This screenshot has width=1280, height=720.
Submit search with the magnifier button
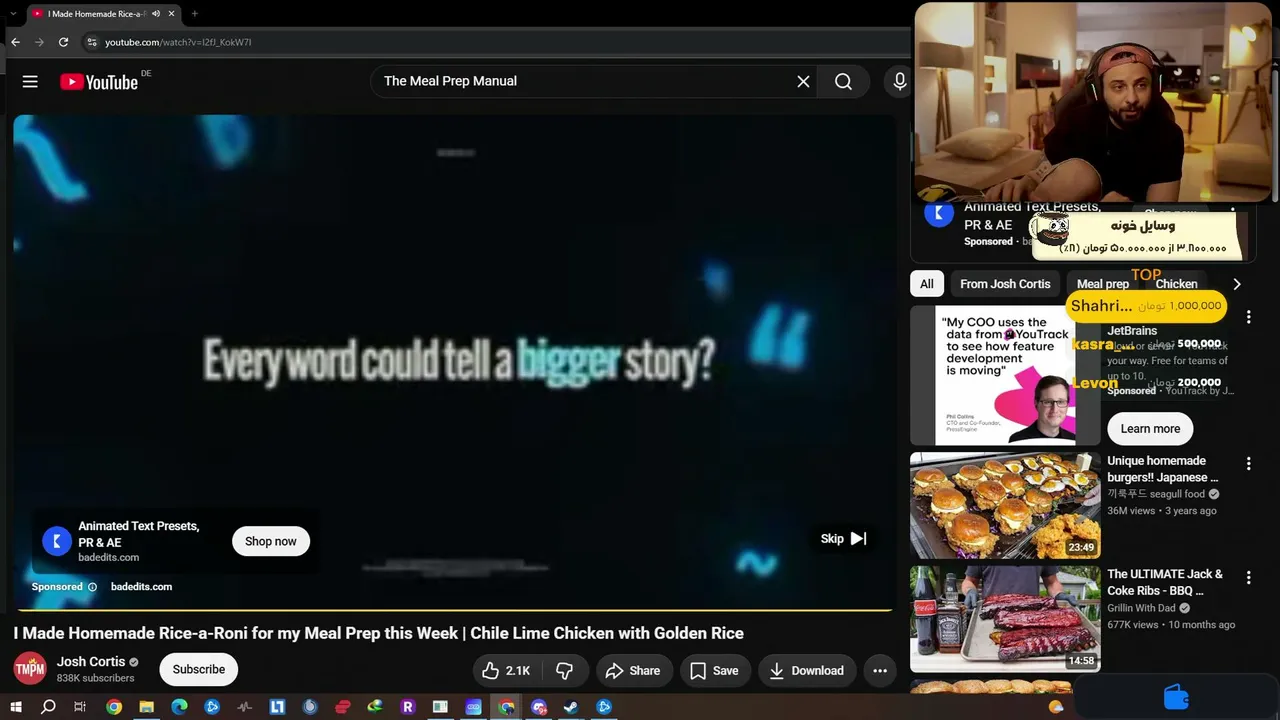(843, 82)
